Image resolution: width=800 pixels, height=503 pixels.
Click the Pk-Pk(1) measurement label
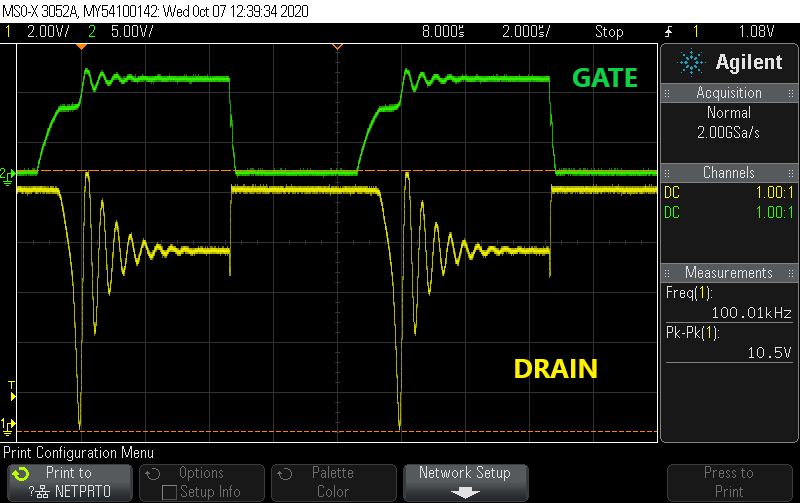click(692, 333)
